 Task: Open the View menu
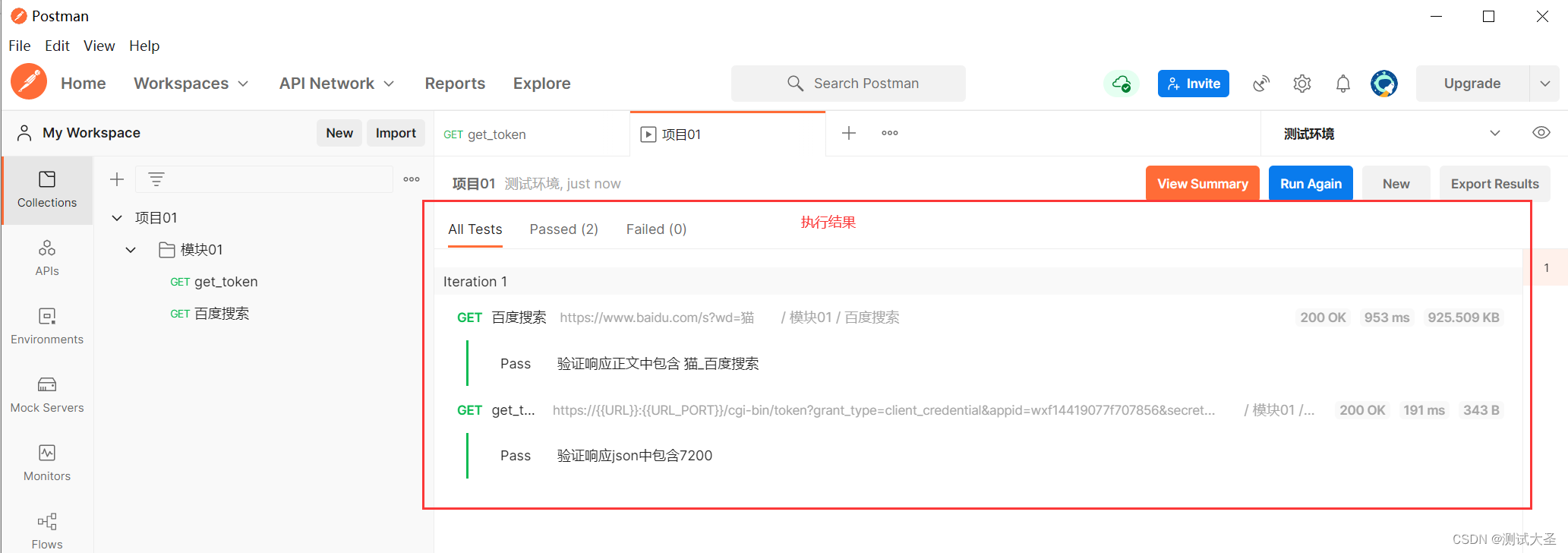click(x=99, y=46)
